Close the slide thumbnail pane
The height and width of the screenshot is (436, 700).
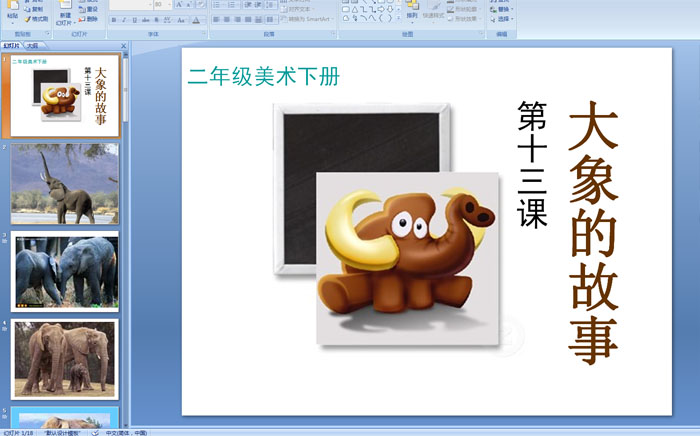pos(124,46)
